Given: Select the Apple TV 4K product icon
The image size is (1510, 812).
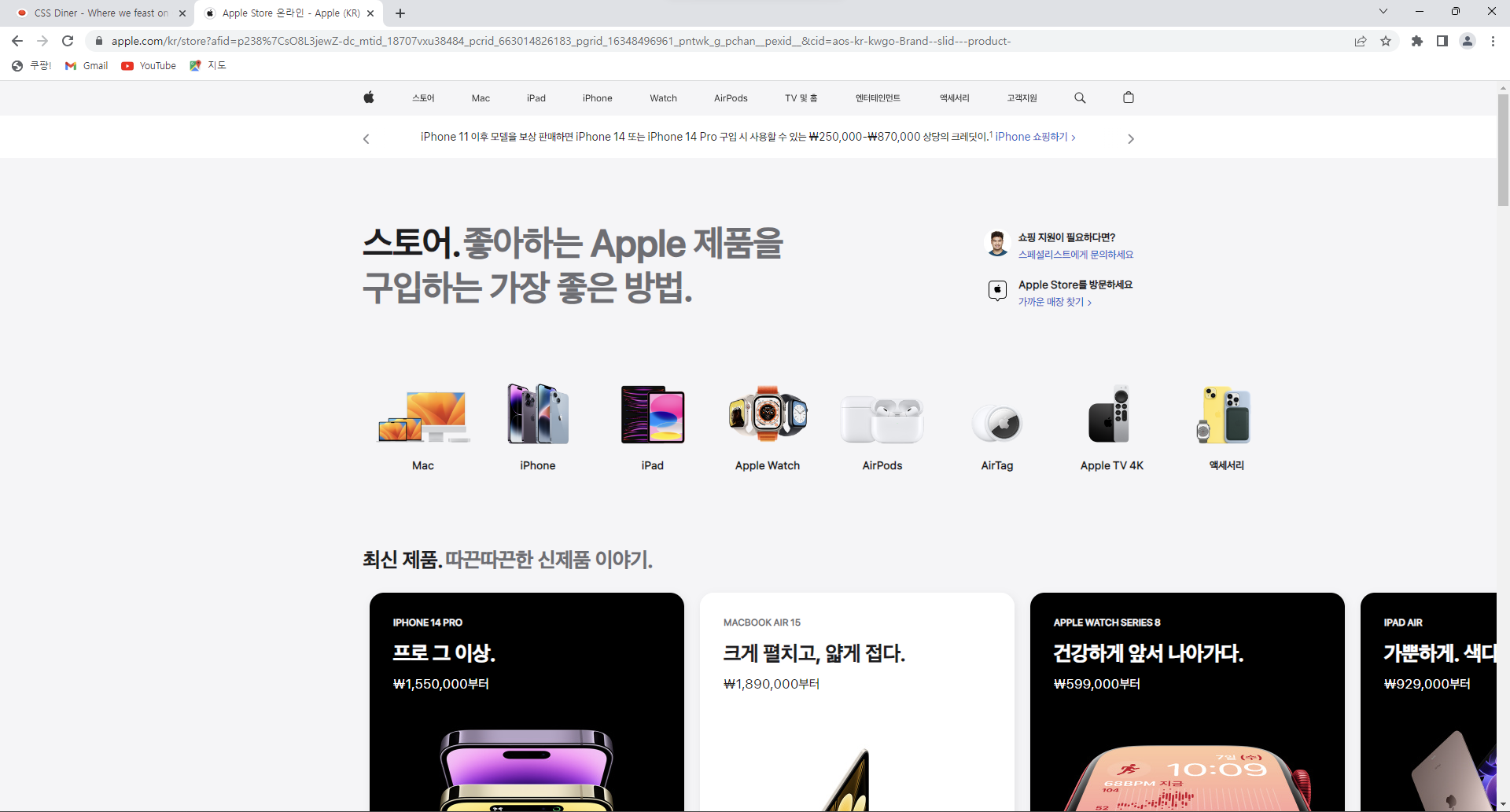Looking at the screenshot, I should click(1110, 414).
